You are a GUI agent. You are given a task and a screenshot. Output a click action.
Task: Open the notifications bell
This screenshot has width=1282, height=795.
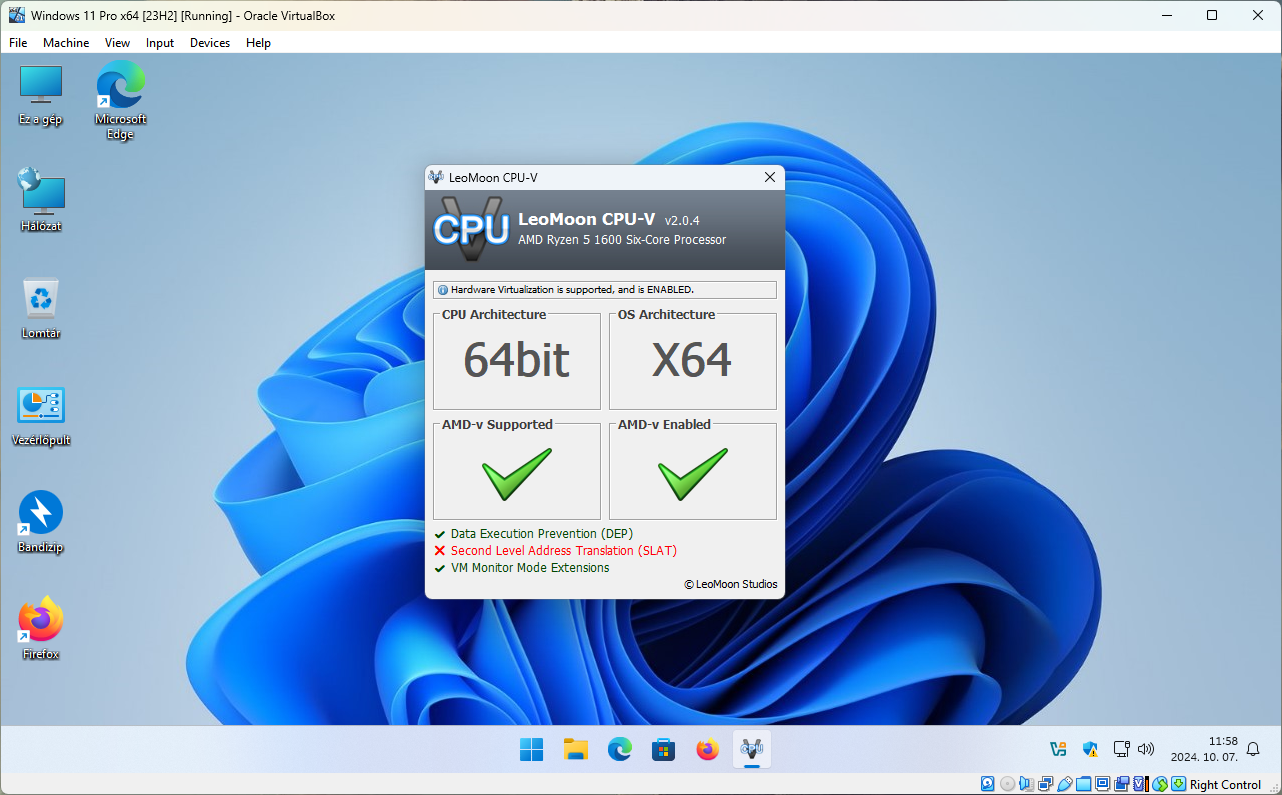[1253, 749]
